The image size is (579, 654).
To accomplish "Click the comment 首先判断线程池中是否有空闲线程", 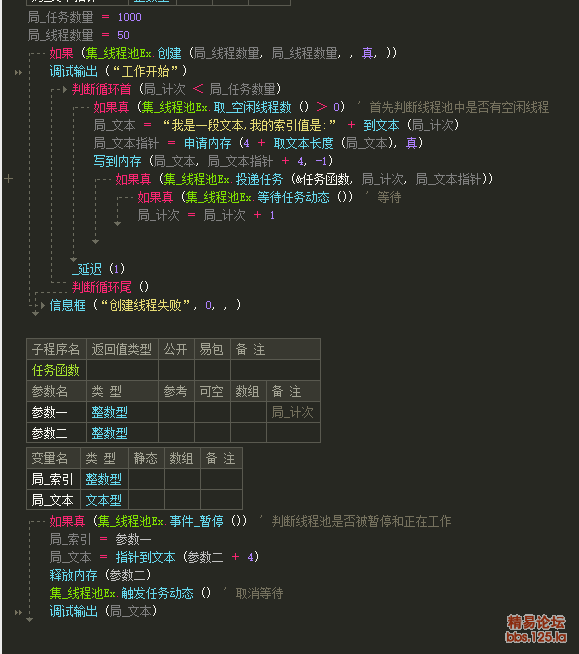I will pyautogui.click(x=459, y=107).
